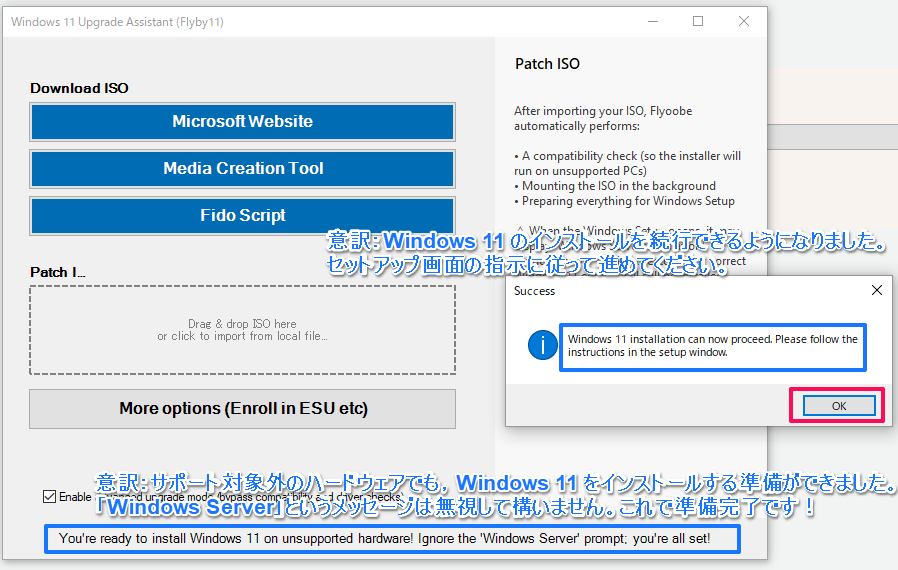Minimize the Windows 11 Upgrade Assistant window
This screenshot has width=898, height=570.
click(x=651, y=22)
